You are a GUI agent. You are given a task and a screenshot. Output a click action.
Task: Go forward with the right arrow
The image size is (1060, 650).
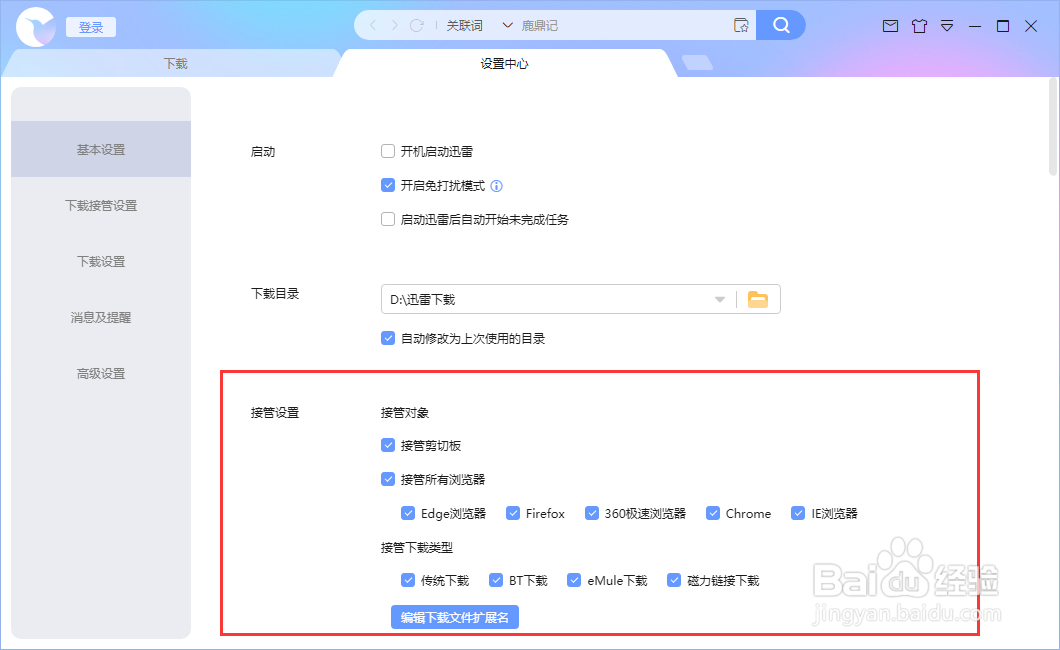pos(394,26)
